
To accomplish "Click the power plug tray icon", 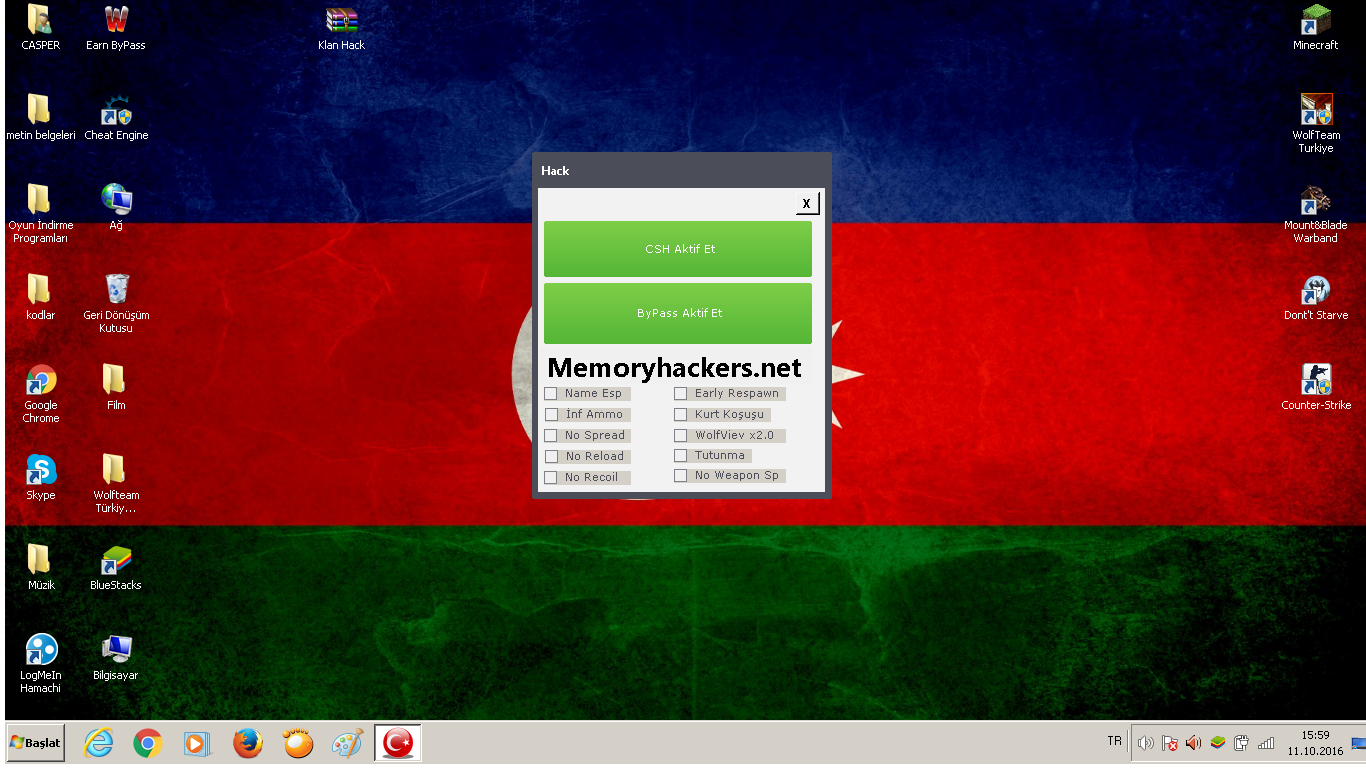I will coord(1241,743).
